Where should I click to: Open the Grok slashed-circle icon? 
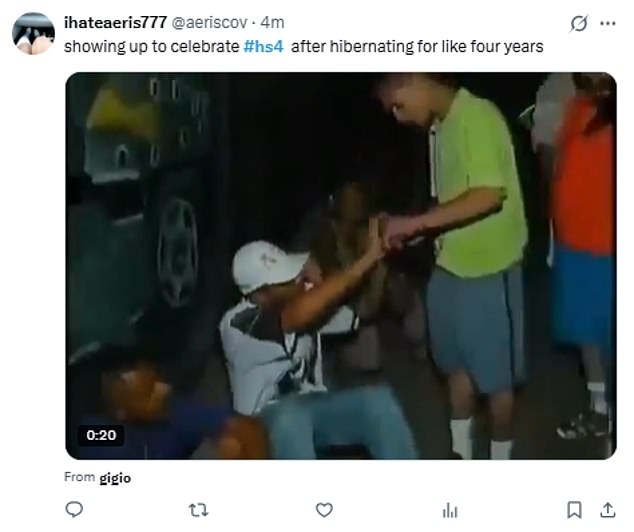coord(579,23)
